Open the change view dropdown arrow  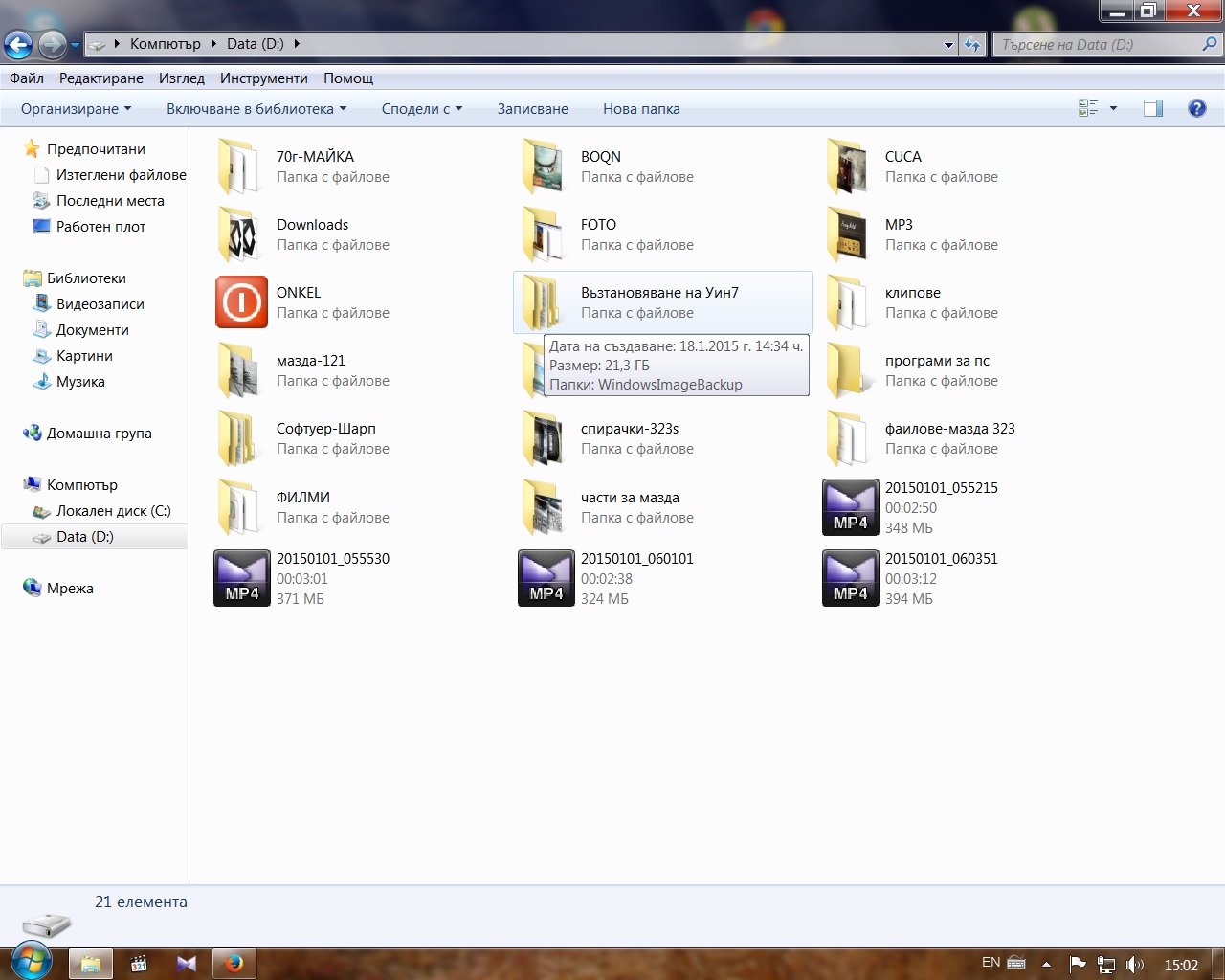(x=1113, y=108)
